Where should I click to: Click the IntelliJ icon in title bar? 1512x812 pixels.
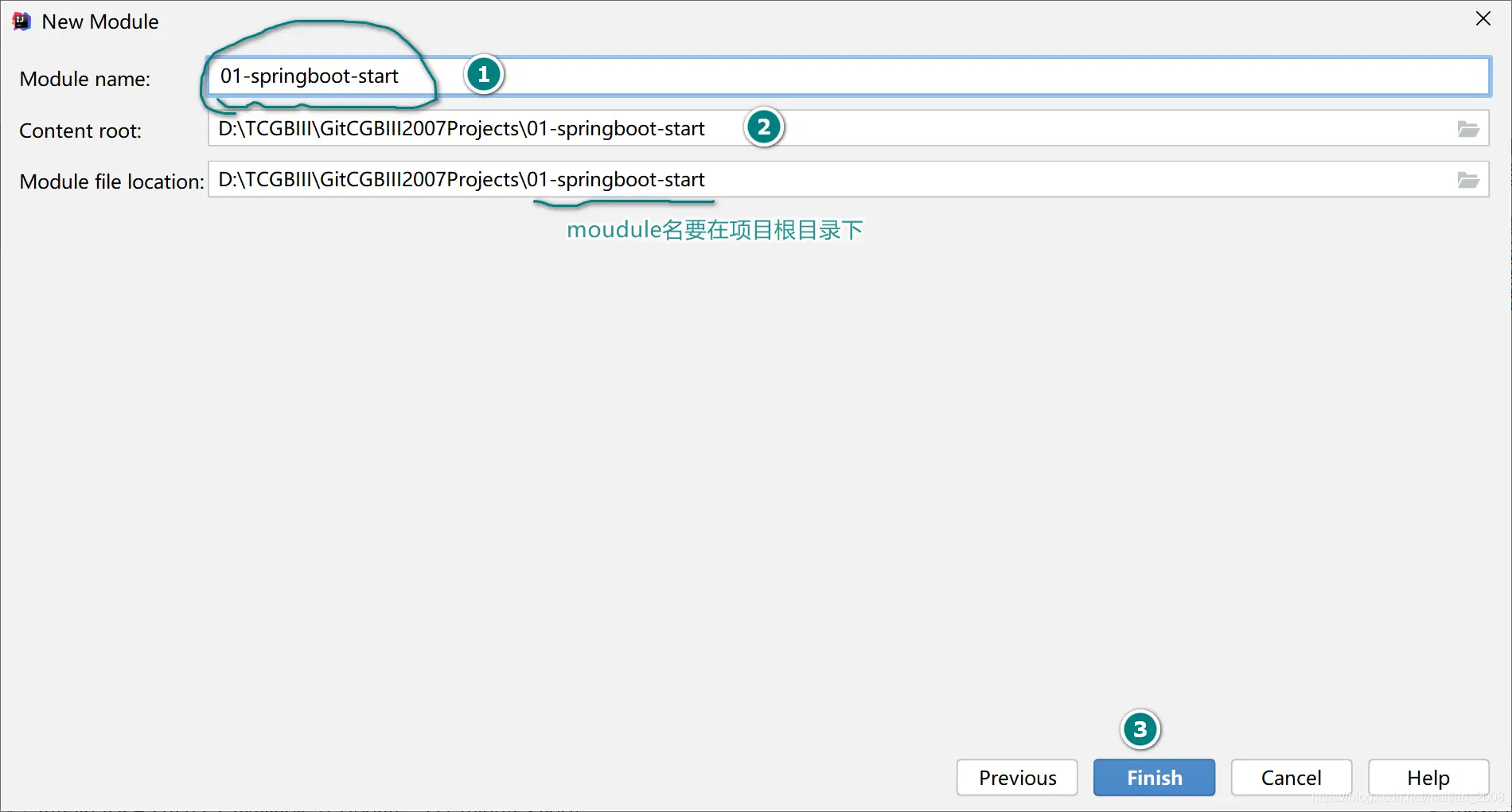(21, 21)
